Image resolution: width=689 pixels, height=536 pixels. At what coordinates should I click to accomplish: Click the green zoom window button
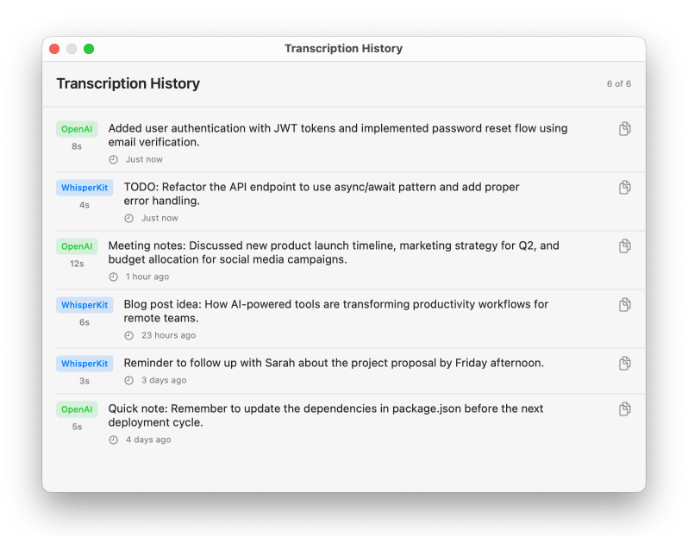click(x=89, y=49)
